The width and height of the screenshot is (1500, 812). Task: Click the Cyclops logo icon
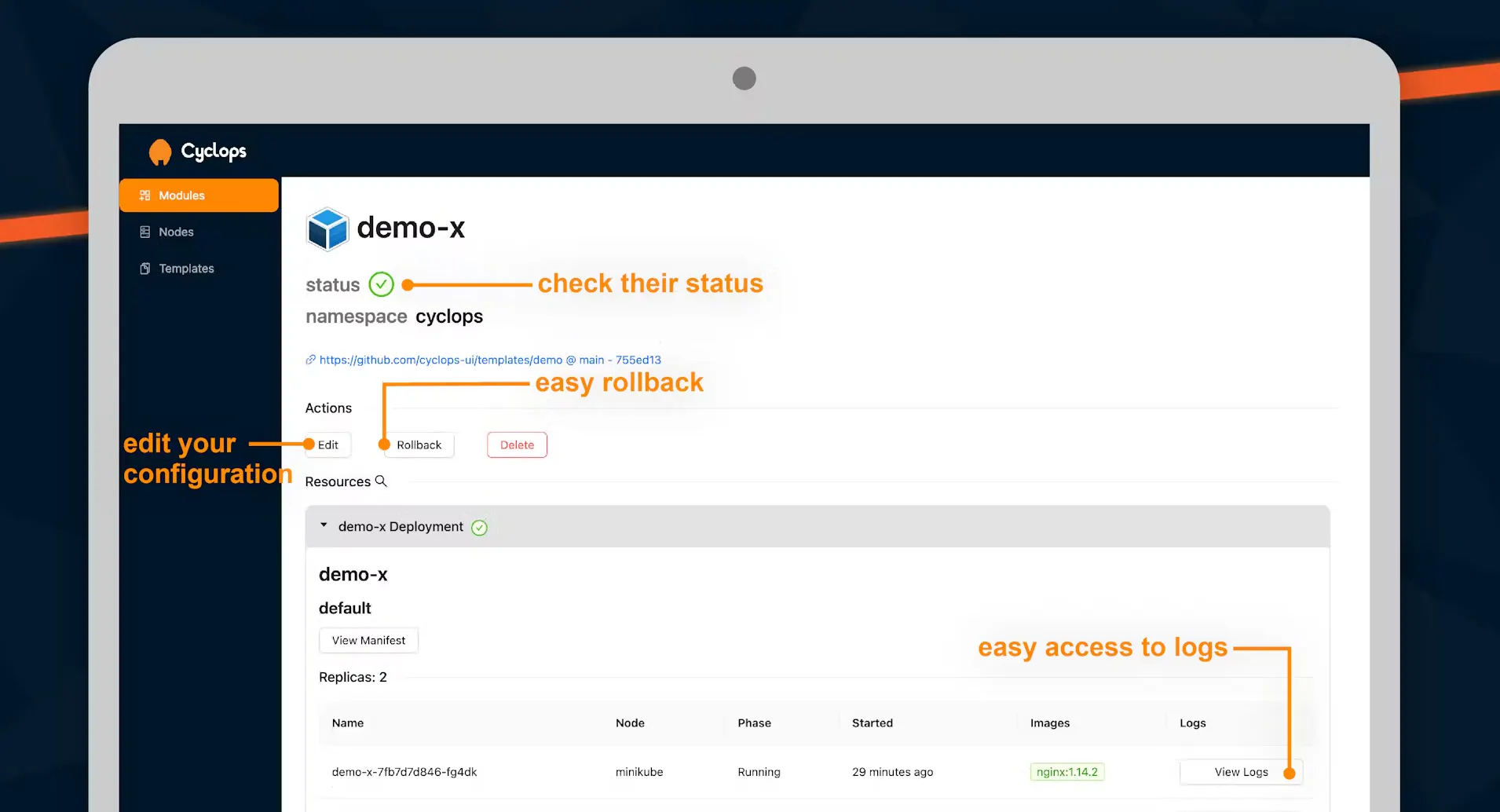coord(160,152)
